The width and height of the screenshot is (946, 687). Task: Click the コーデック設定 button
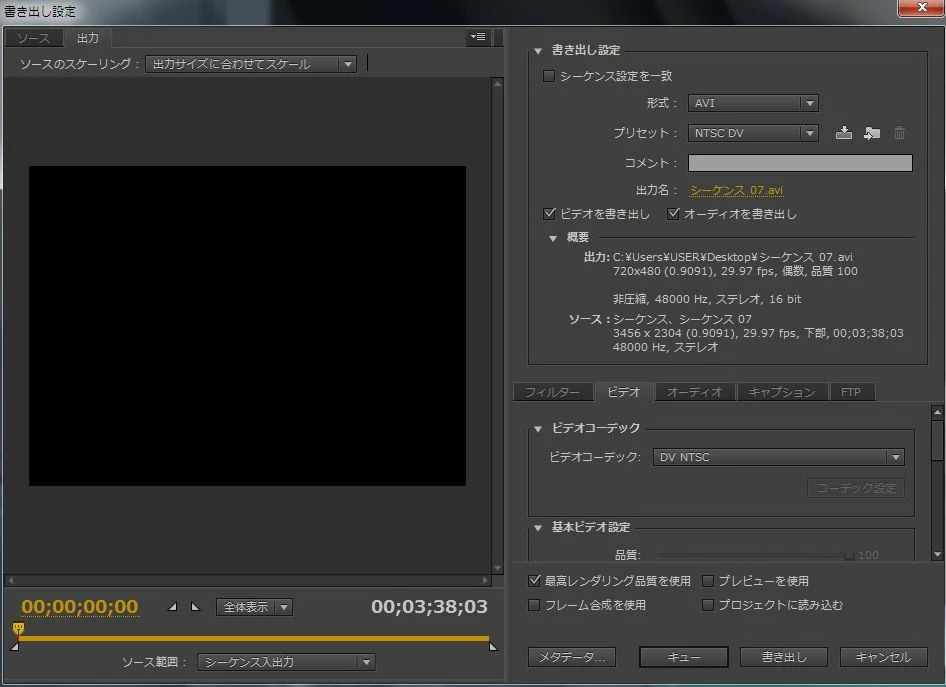856,488
